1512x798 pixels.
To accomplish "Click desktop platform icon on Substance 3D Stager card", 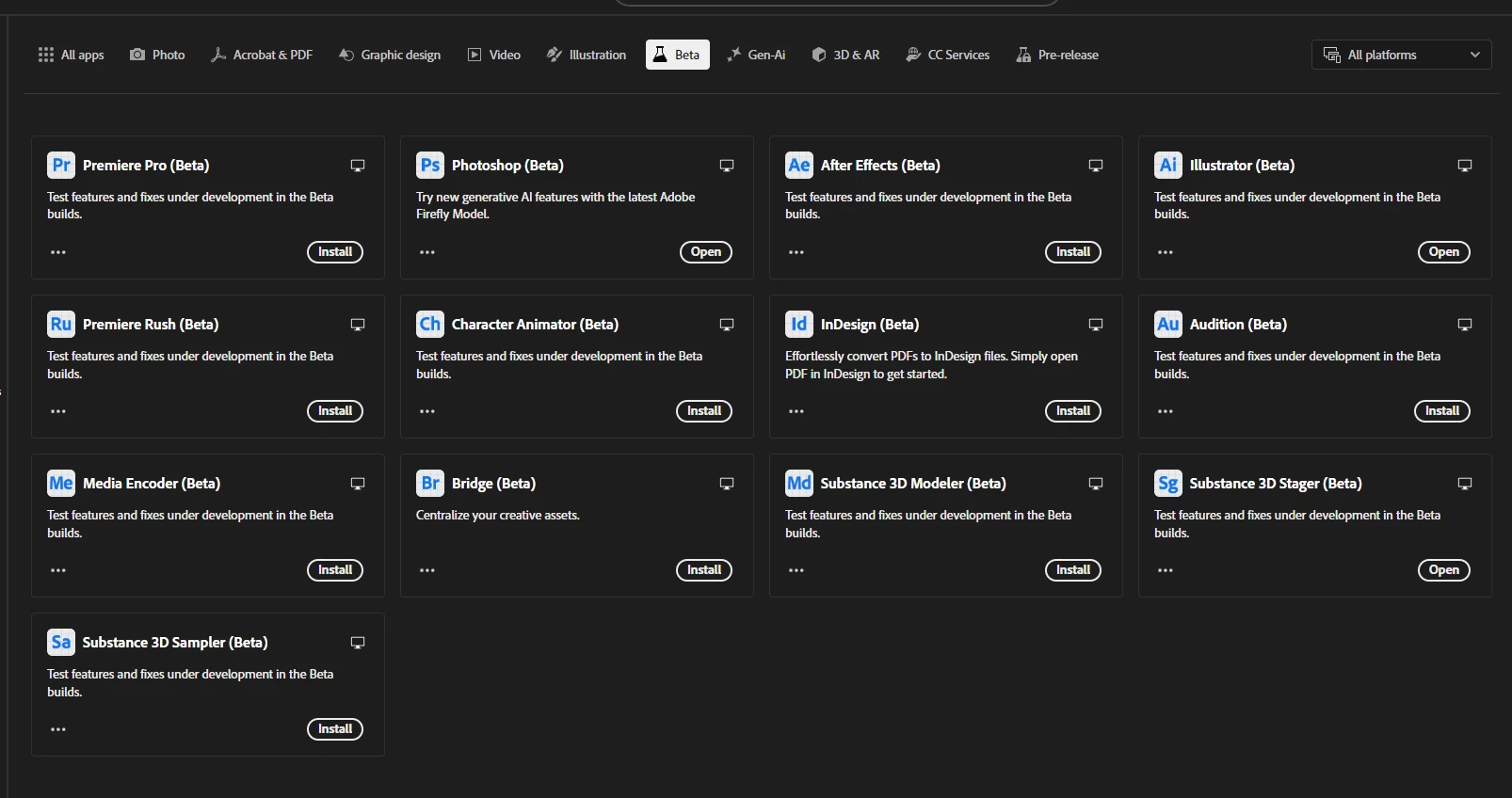I will [x=1465, y=484].
